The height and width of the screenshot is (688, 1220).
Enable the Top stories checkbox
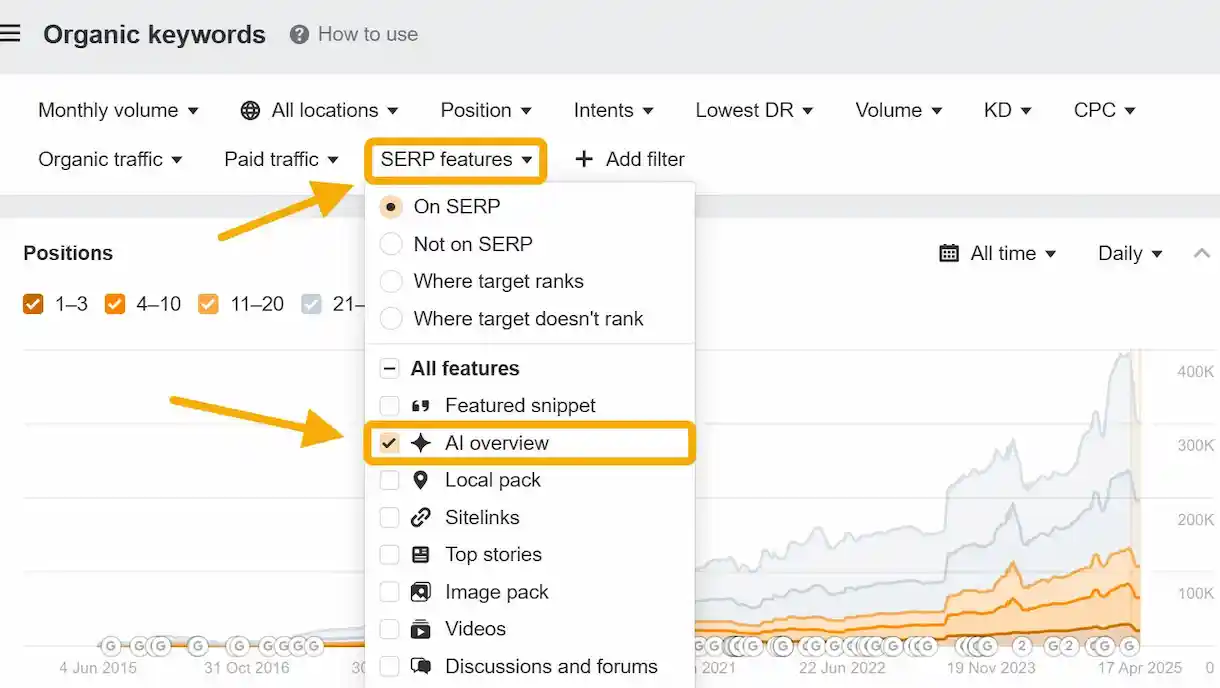[390, 555]
